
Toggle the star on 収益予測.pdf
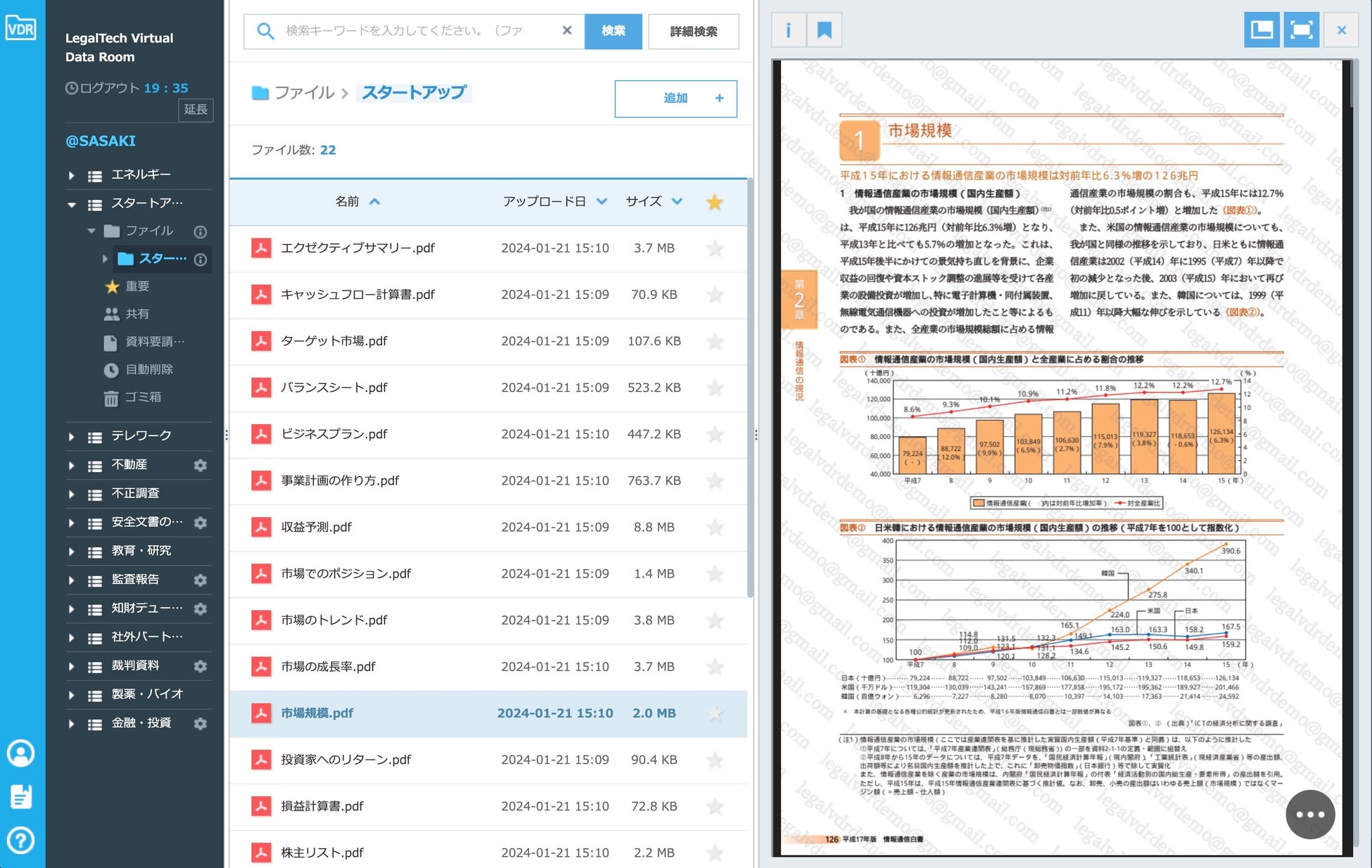click(x=714, y=528)
